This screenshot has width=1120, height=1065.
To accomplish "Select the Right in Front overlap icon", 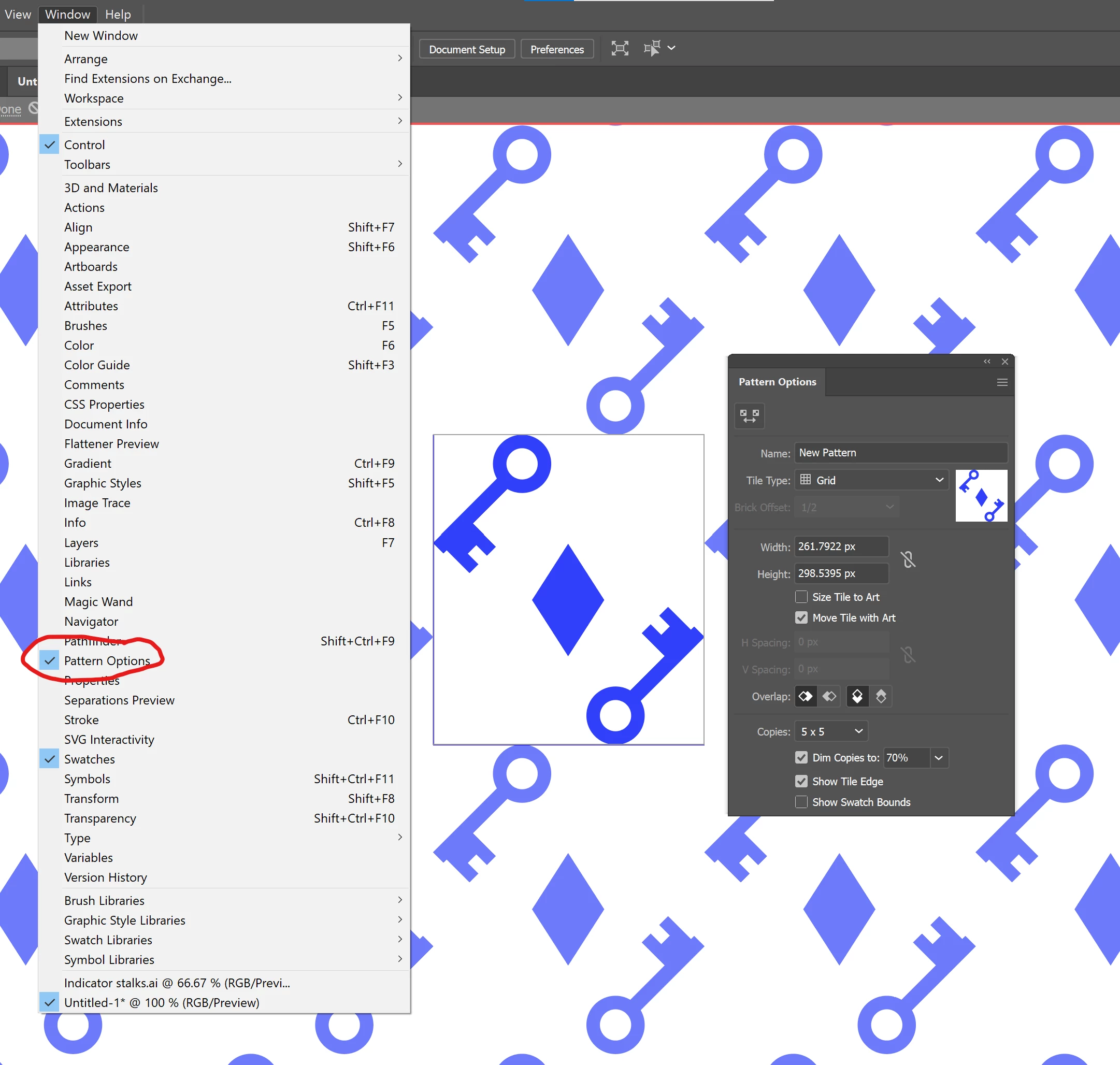I will coord(829,696).
